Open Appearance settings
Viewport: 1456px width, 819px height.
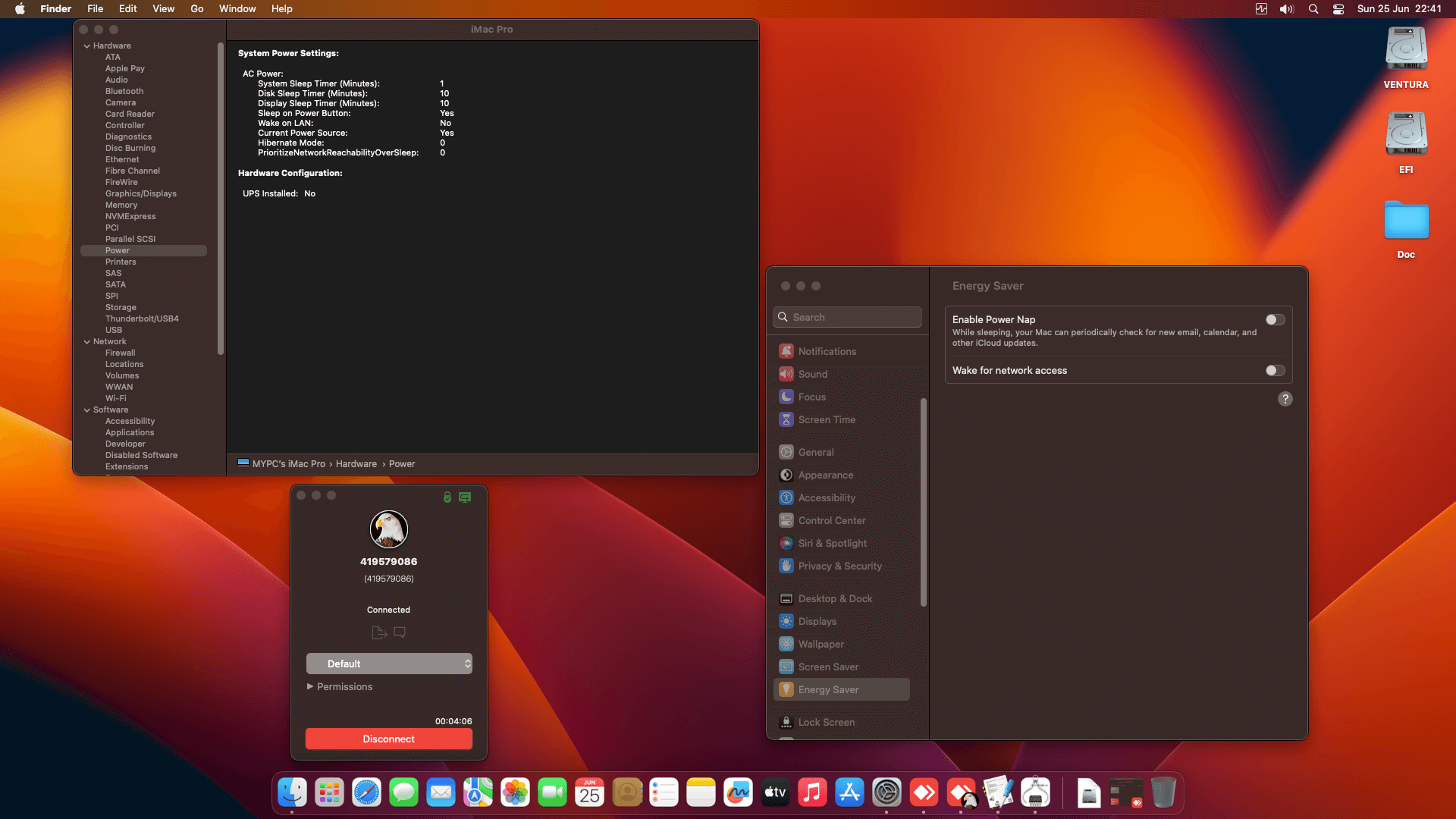pos(843,475)
